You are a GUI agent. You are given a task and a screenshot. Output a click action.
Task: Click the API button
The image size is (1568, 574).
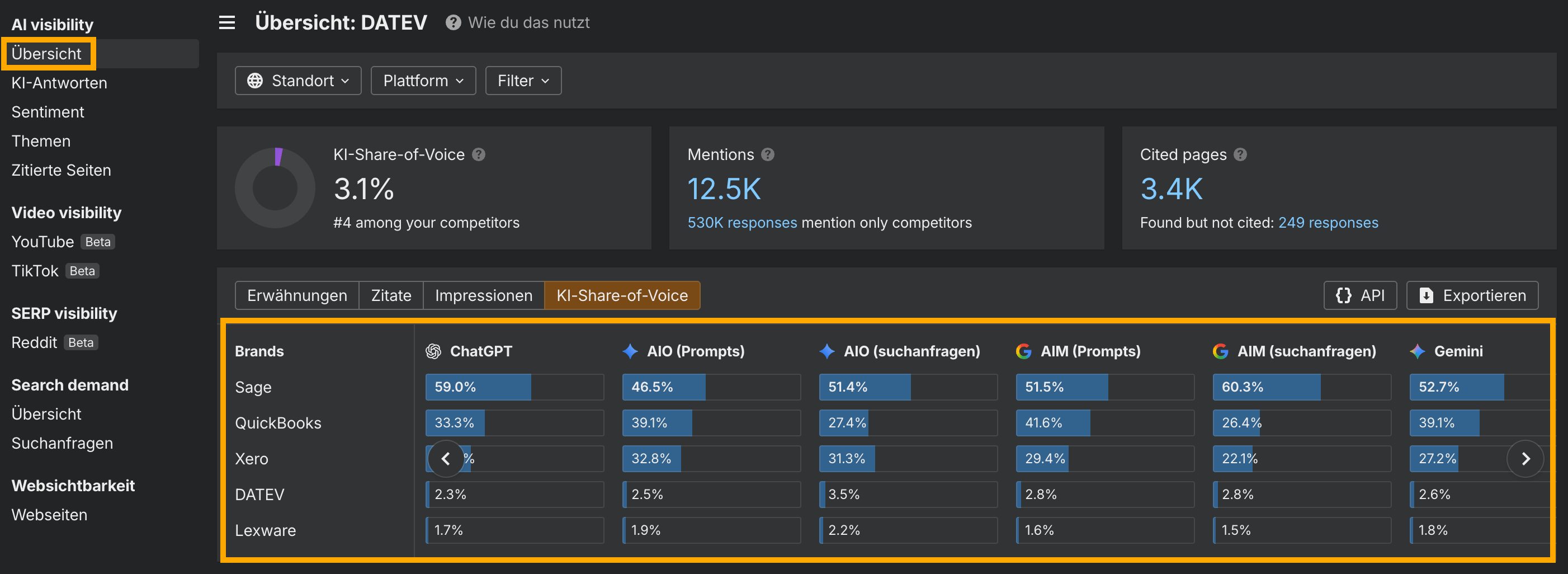pyautogui.click(x=1360, y=295)
